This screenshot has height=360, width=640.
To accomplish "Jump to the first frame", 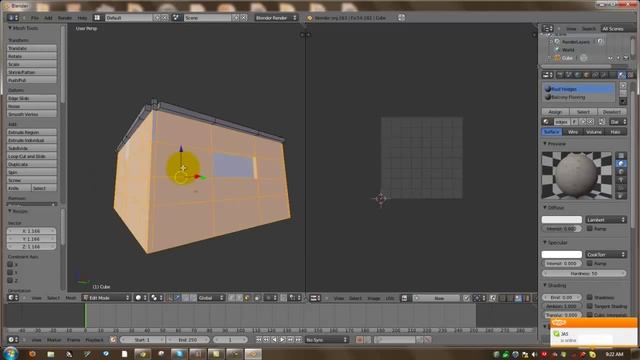I will [x=258, y=340].
